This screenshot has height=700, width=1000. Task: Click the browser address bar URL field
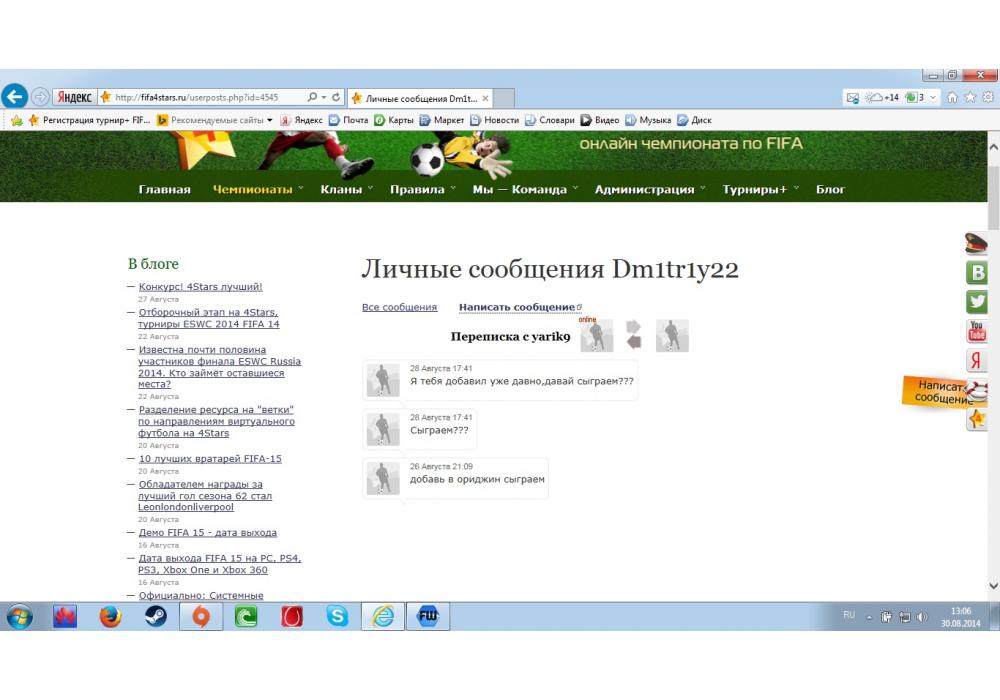tap(200, 98)
